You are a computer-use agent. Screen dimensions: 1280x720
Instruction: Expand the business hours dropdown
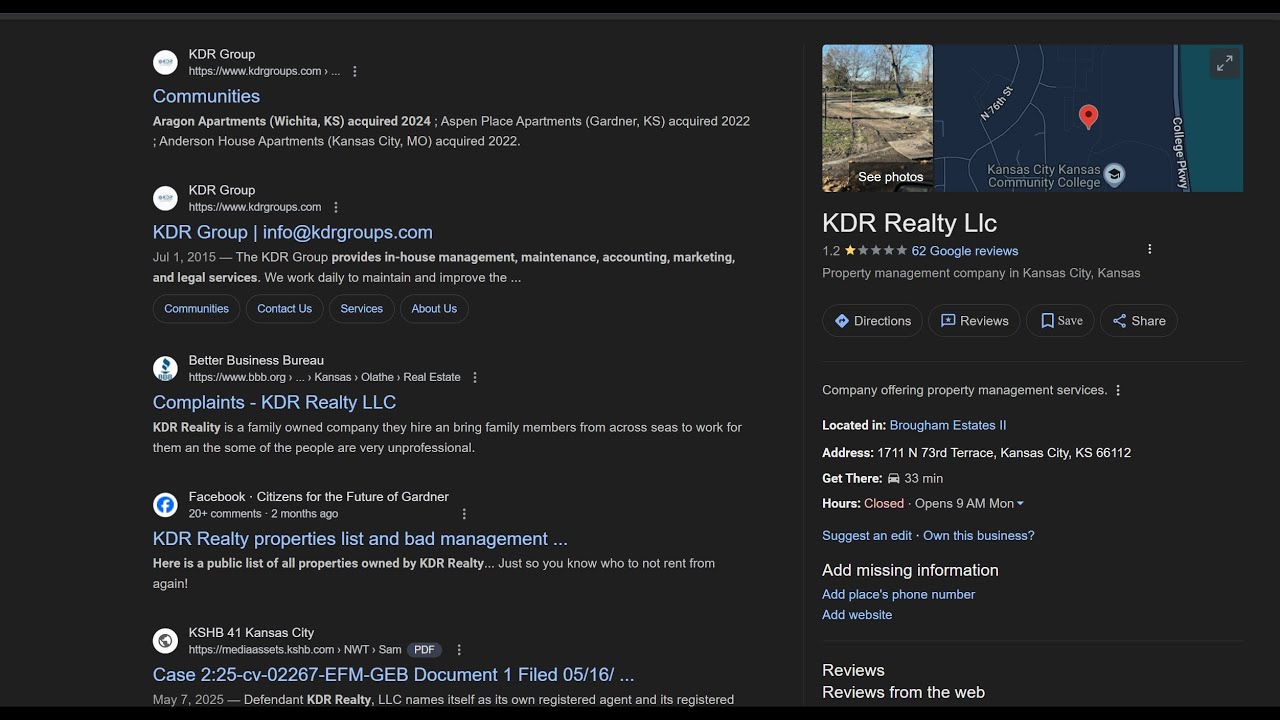1020,504
